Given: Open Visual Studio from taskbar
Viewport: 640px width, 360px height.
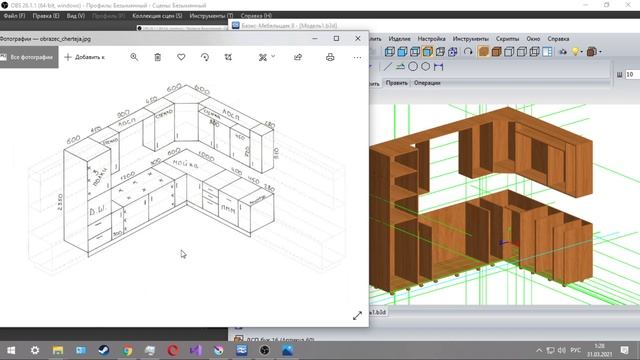Looking at the screenshot, I should coord(196,350).
